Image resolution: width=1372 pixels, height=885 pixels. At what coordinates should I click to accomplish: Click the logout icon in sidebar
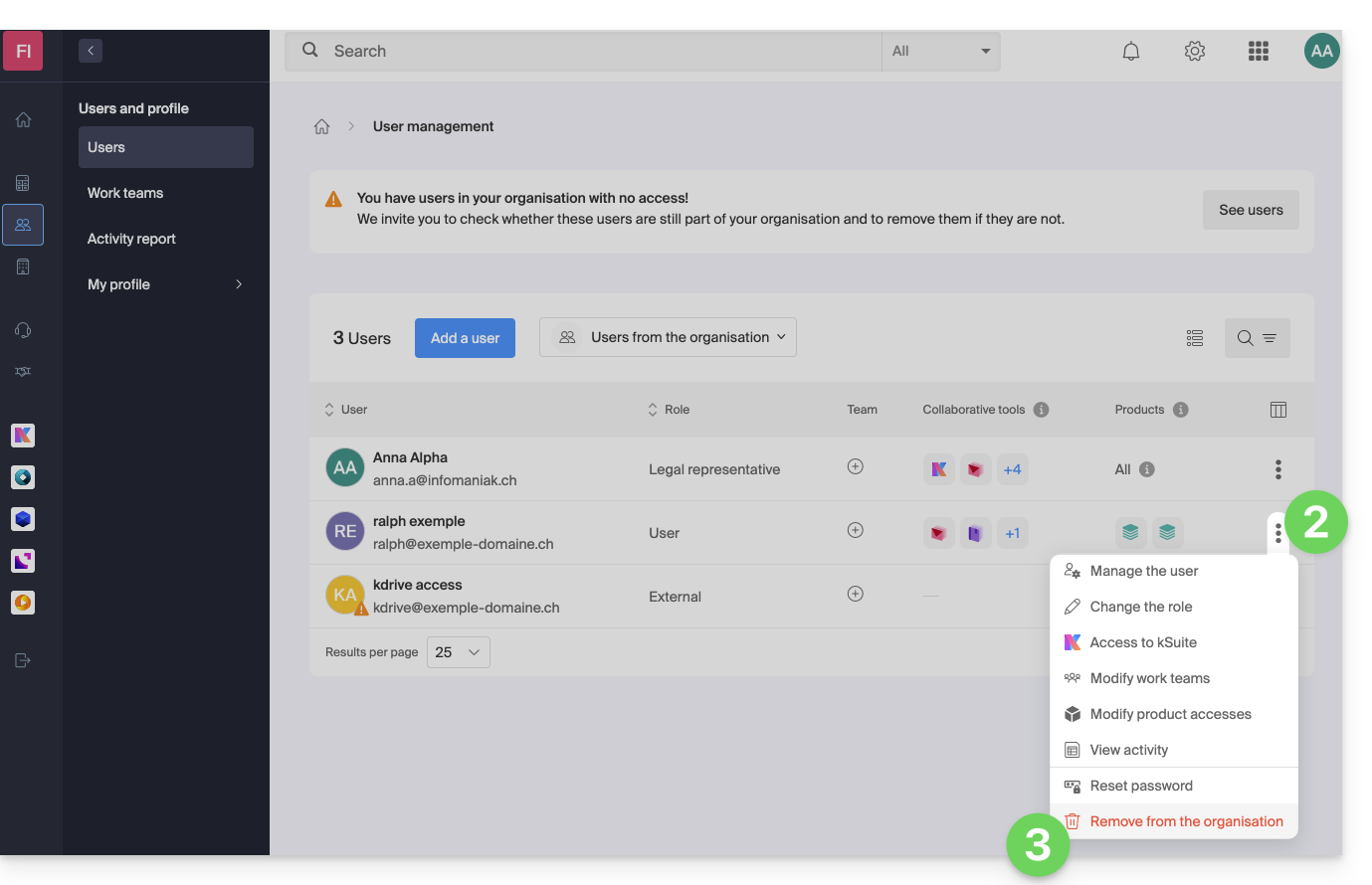click(23, 660)
